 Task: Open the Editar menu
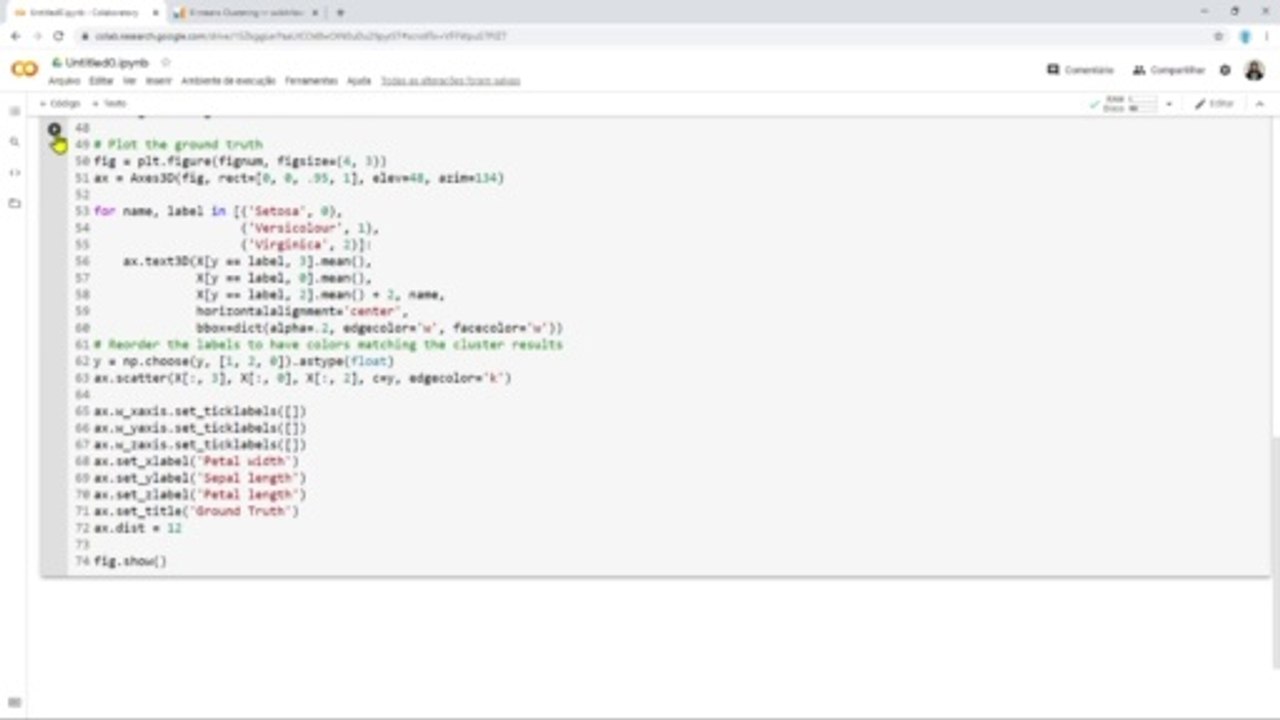tap(101, 81)
